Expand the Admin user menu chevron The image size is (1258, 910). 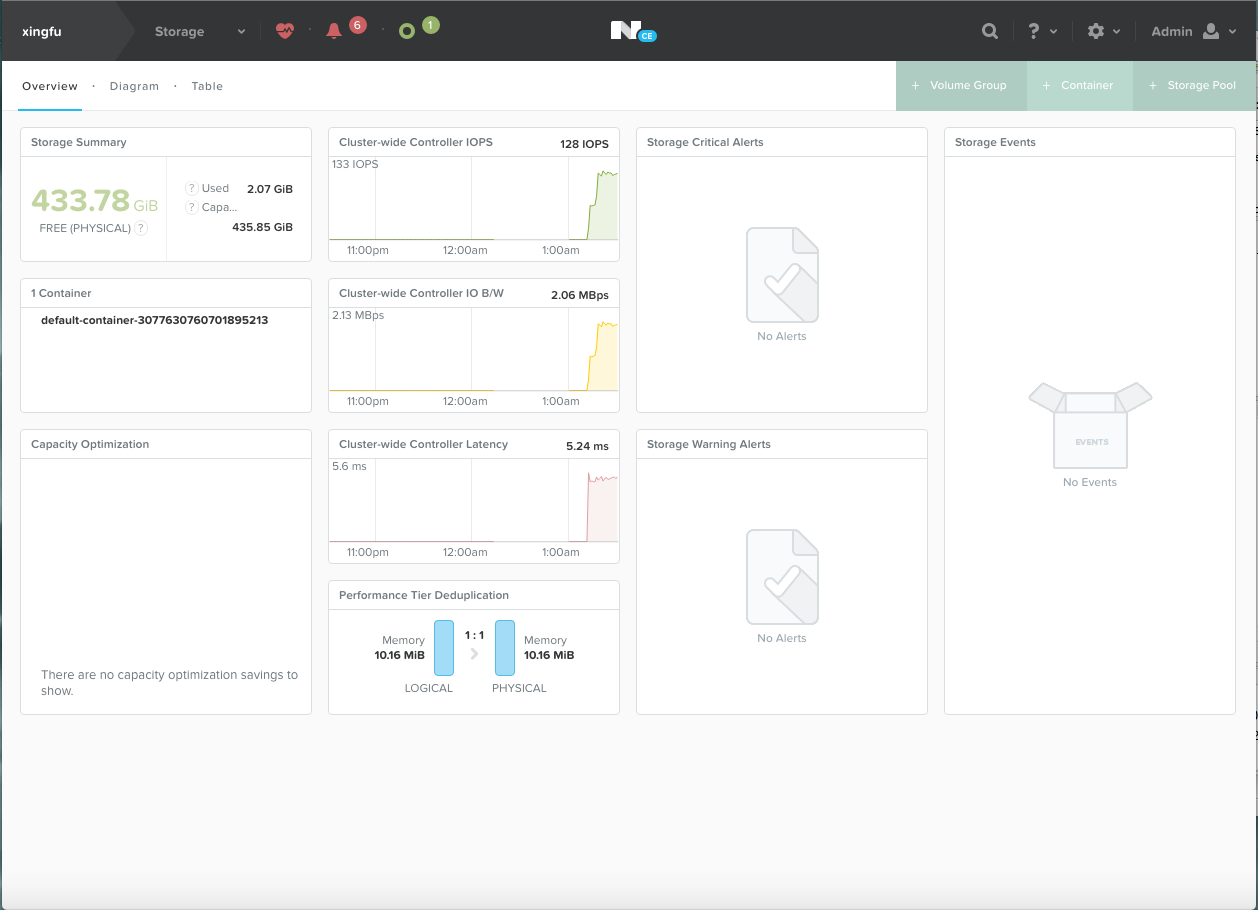1232,32
